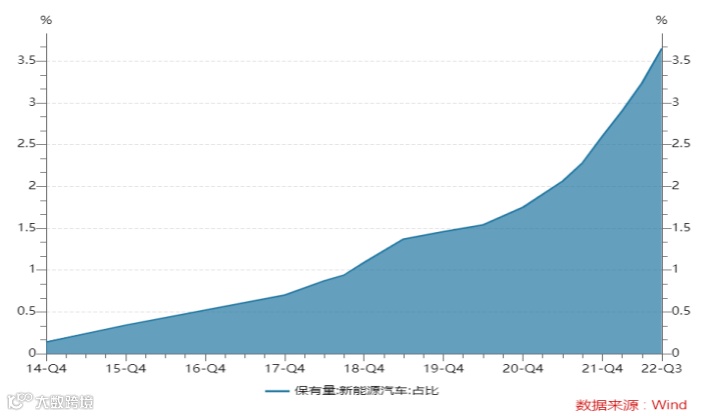Click the right axis % unit label
709x416 pixels.
click(662, 20)
